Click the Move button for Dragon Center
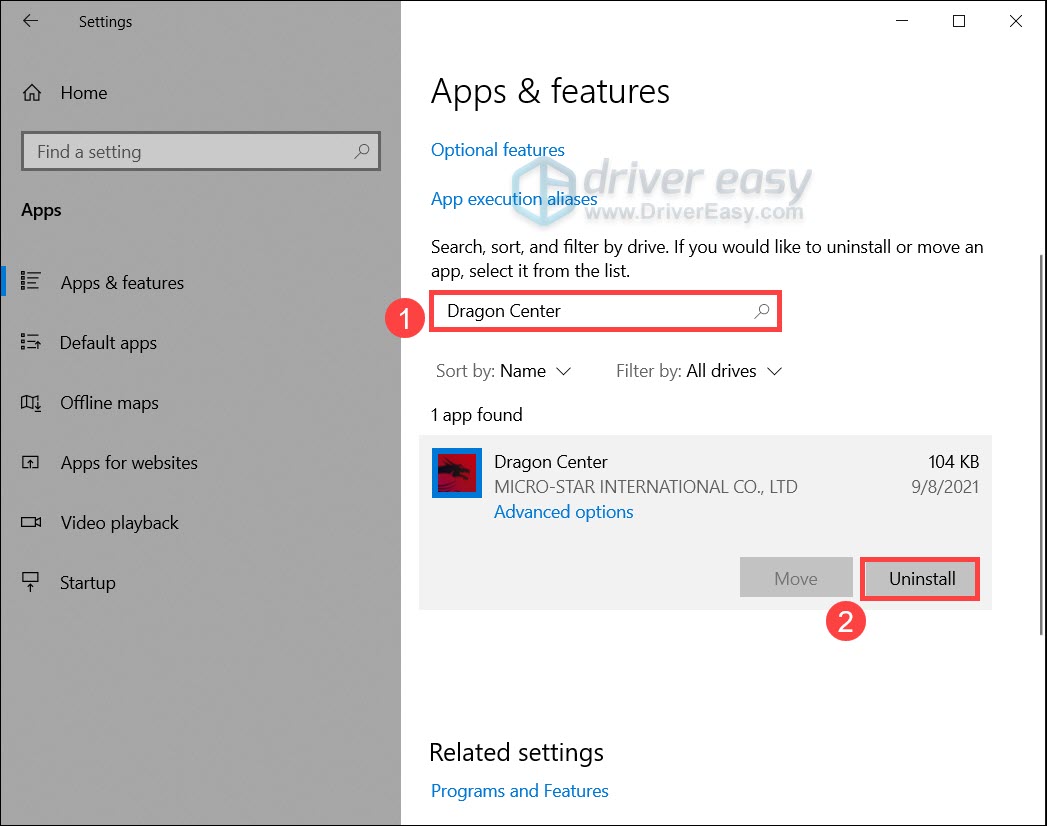Image resolution: width=1047 pixels, height=826 pixels. [796, 578]
